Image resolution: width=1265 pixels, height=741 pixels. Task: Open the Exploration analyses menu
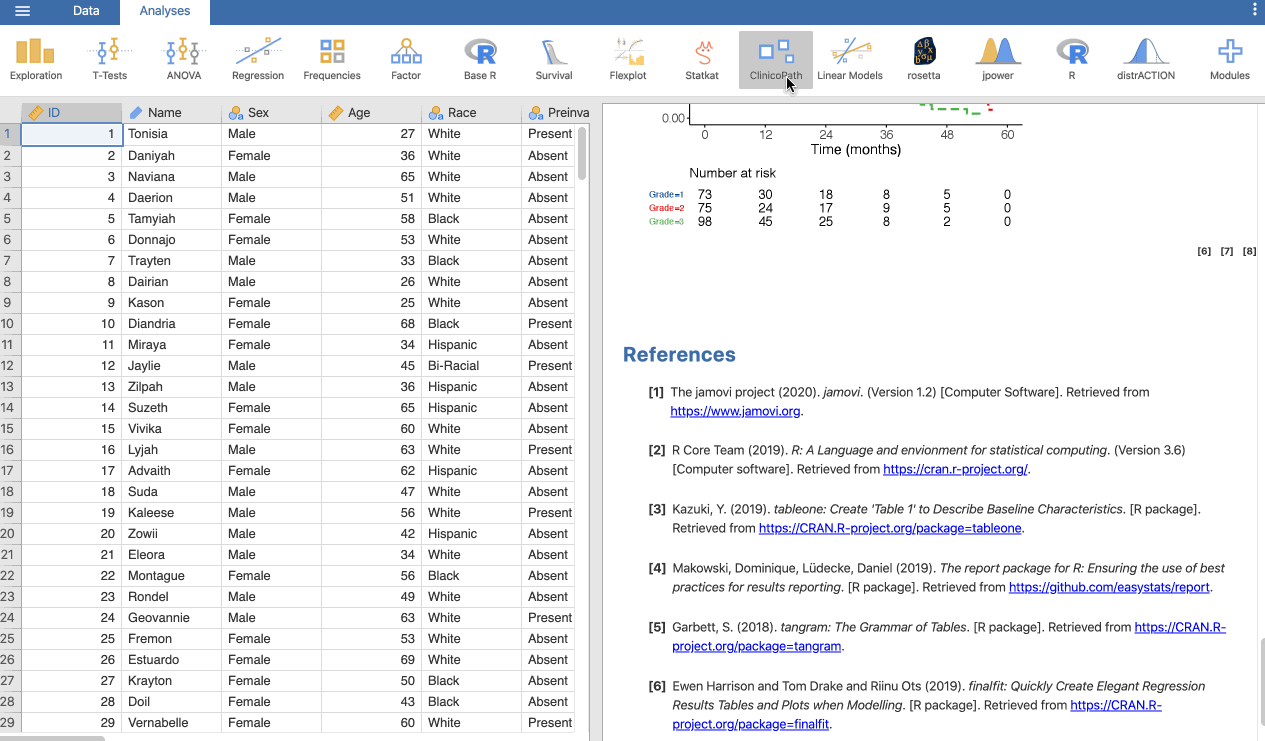(36, 60)
